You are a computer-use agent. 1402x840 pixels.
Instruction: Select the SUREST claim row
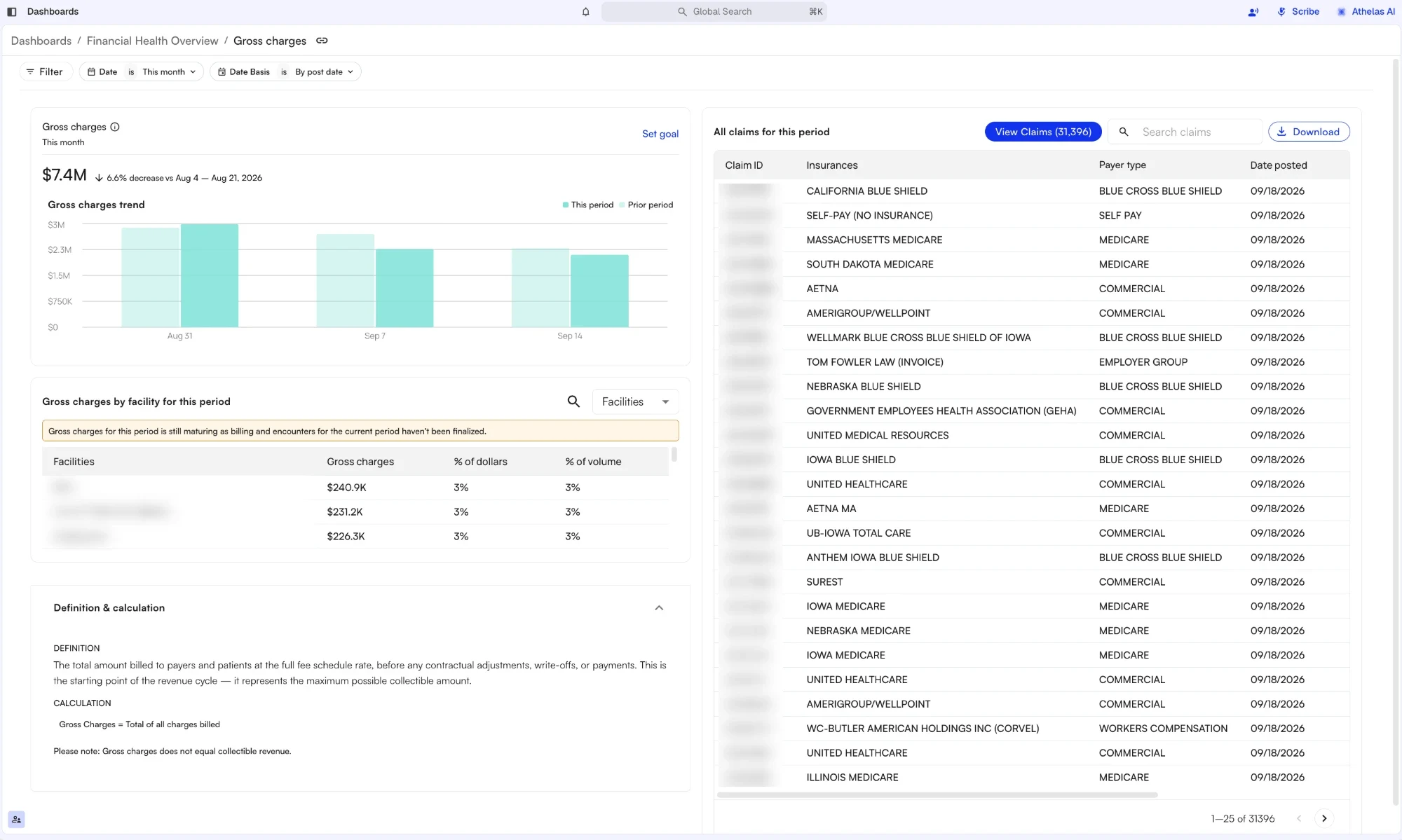click(1032, 582)
